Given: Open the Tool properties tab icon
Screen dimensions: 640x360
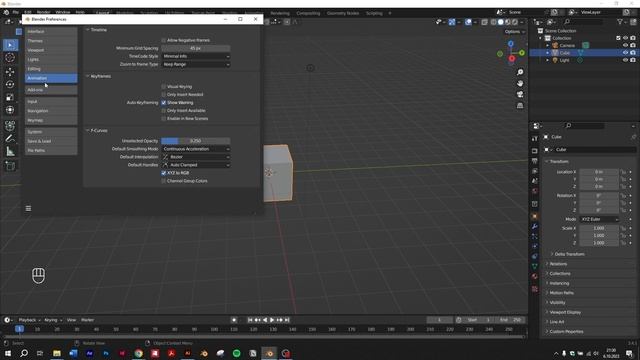Looking at the screenshot, I should (535, 139).
